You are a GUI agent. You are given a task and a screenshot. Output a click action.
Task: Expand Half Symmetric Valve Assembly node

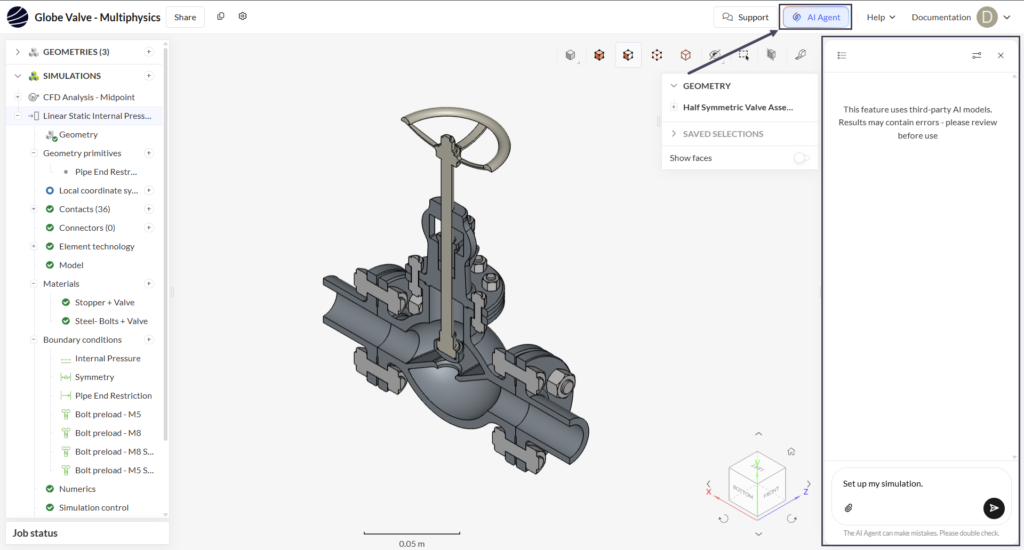[x=673, y=107]
